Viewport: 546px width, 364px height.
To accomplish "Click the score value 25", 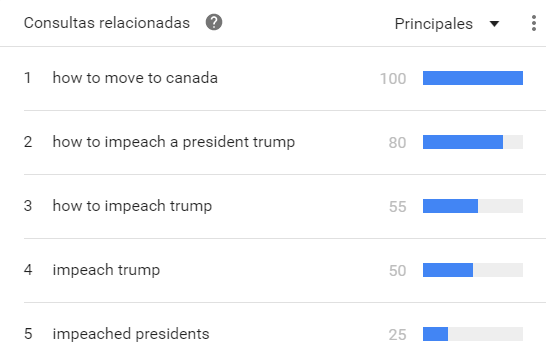I will [397, 335].
